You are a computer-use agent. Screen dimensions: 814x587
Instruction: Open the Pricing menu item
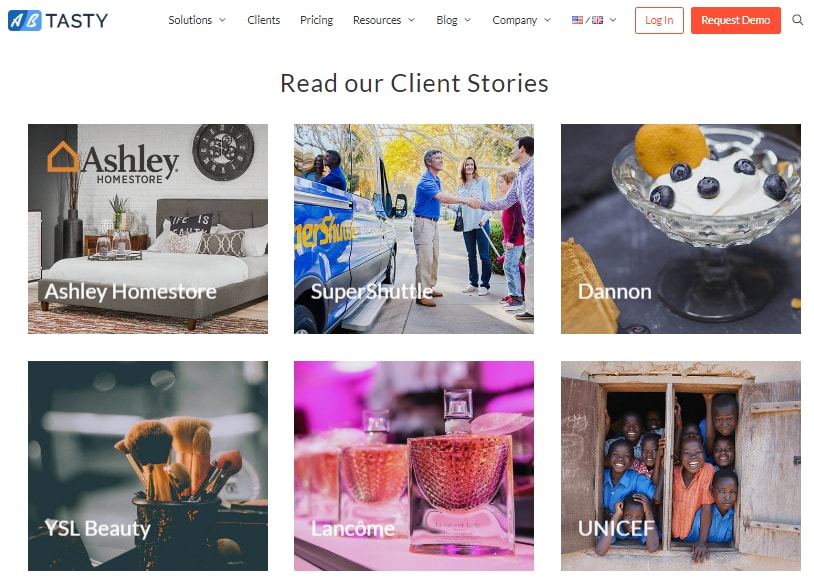click(316, 20)
